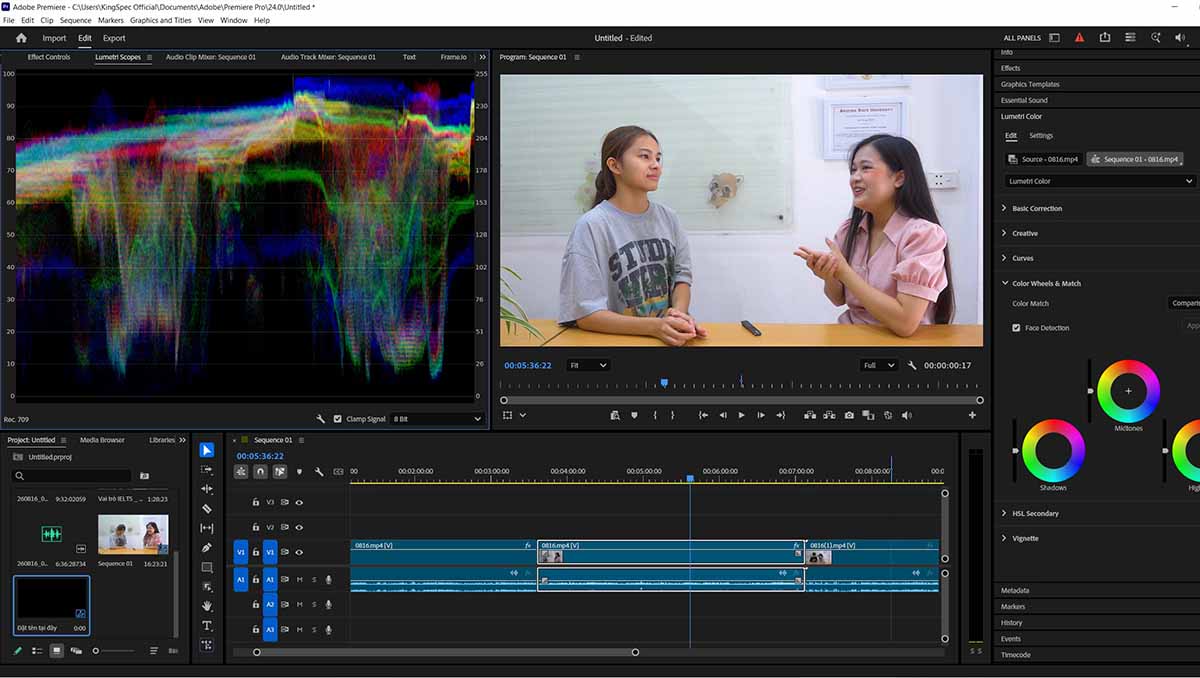Toggle Linked Selection in Timeline

(x=279, y=471)
